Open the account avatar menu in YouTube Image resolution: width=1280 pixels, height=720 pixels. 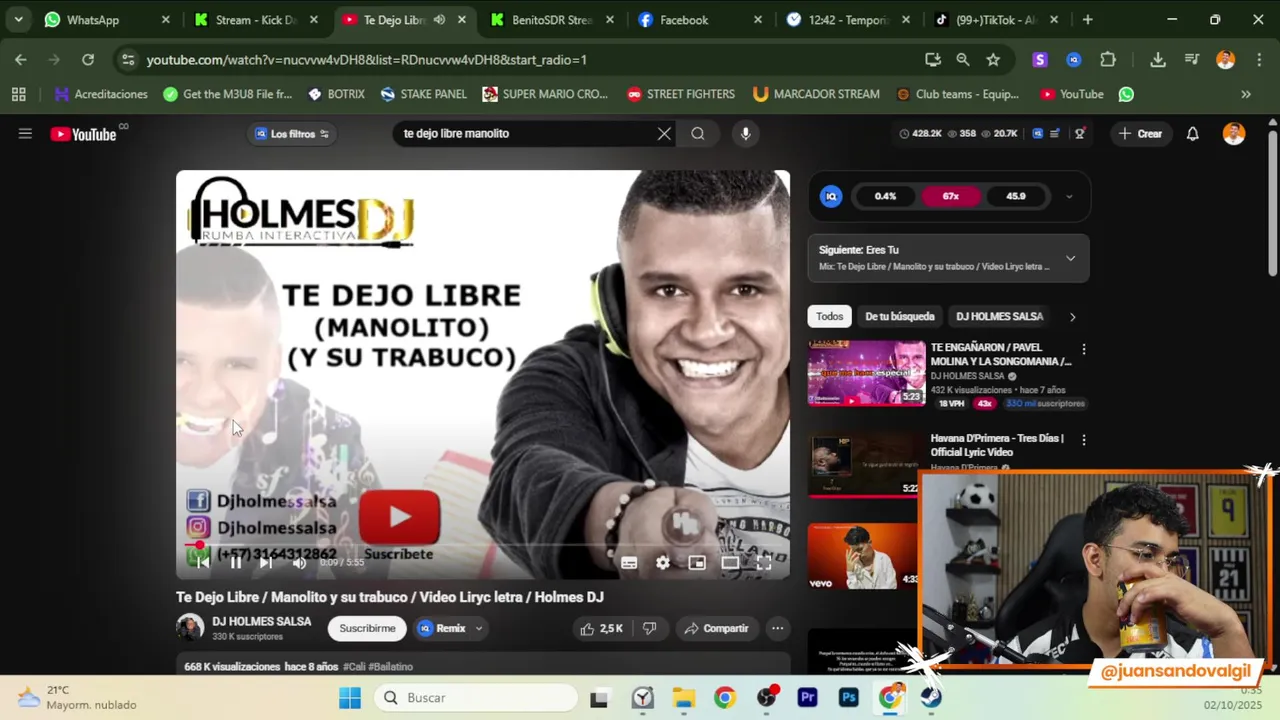click(x=1234, y=134)
